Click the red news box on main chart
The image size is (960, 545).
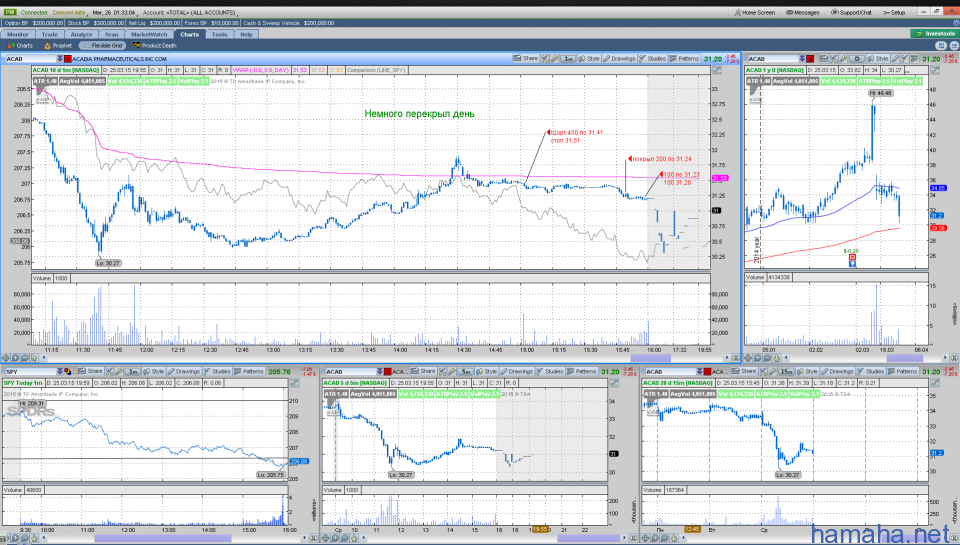coord(68,59)
